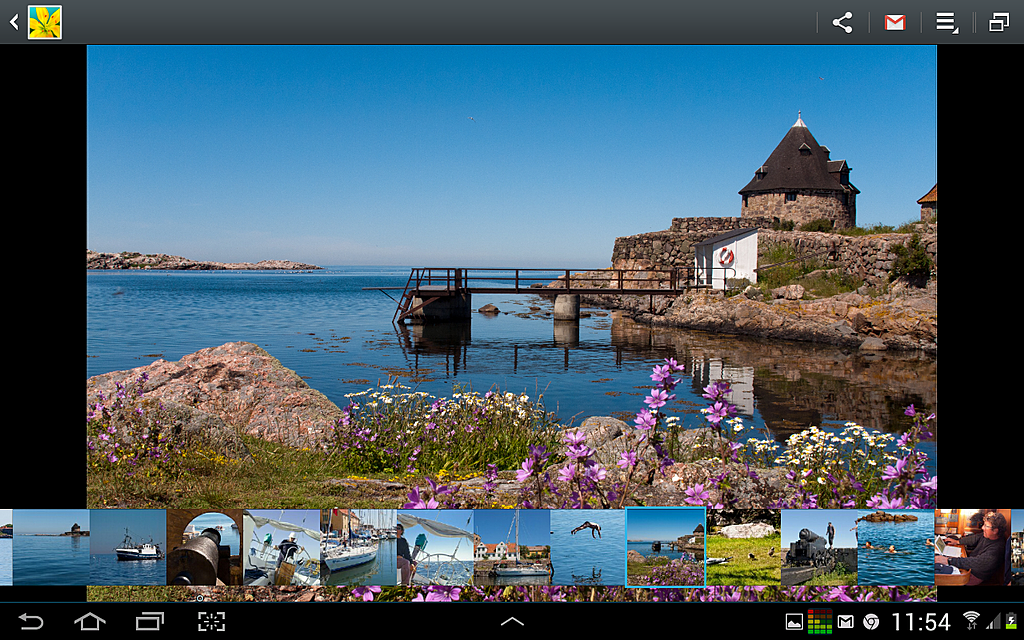Go back with the top-left arrow

pos(14,22)
